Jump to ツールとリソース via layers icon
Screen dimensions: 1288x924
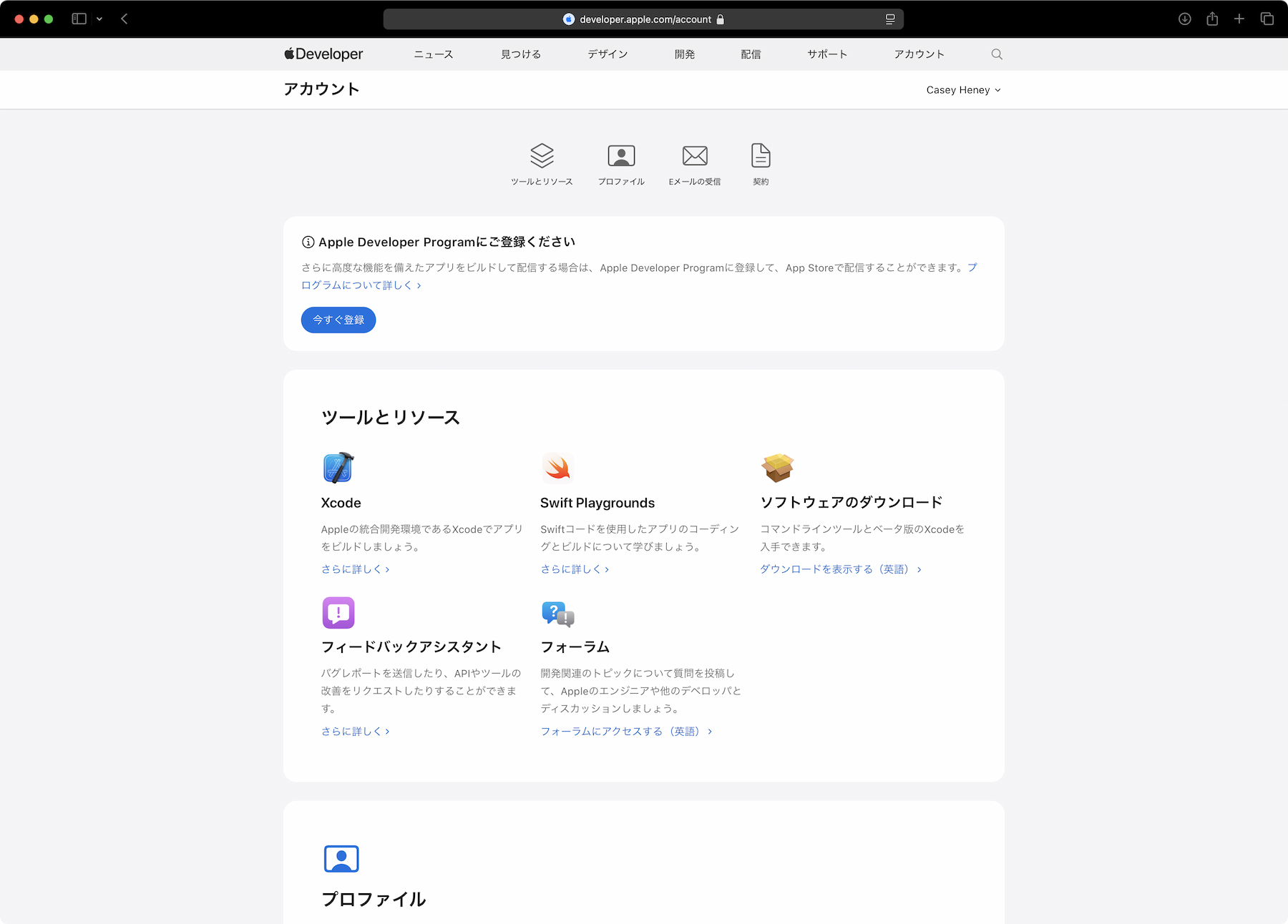542,156
